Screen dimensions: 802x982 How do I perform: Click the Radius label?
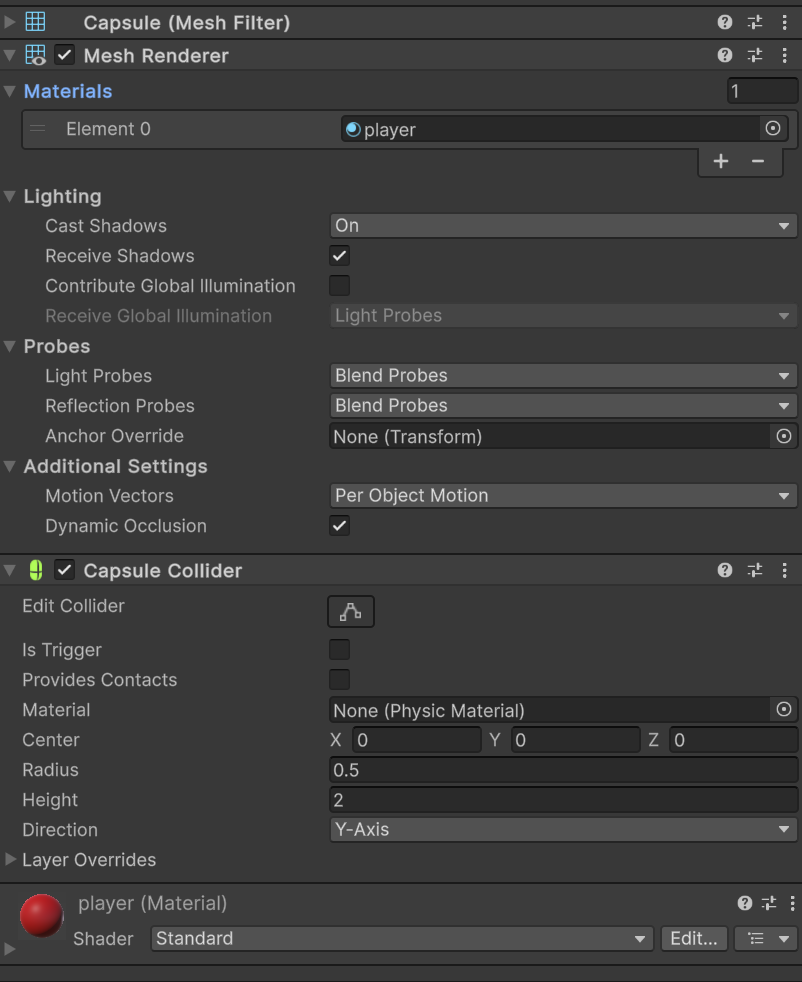(51, 770)
